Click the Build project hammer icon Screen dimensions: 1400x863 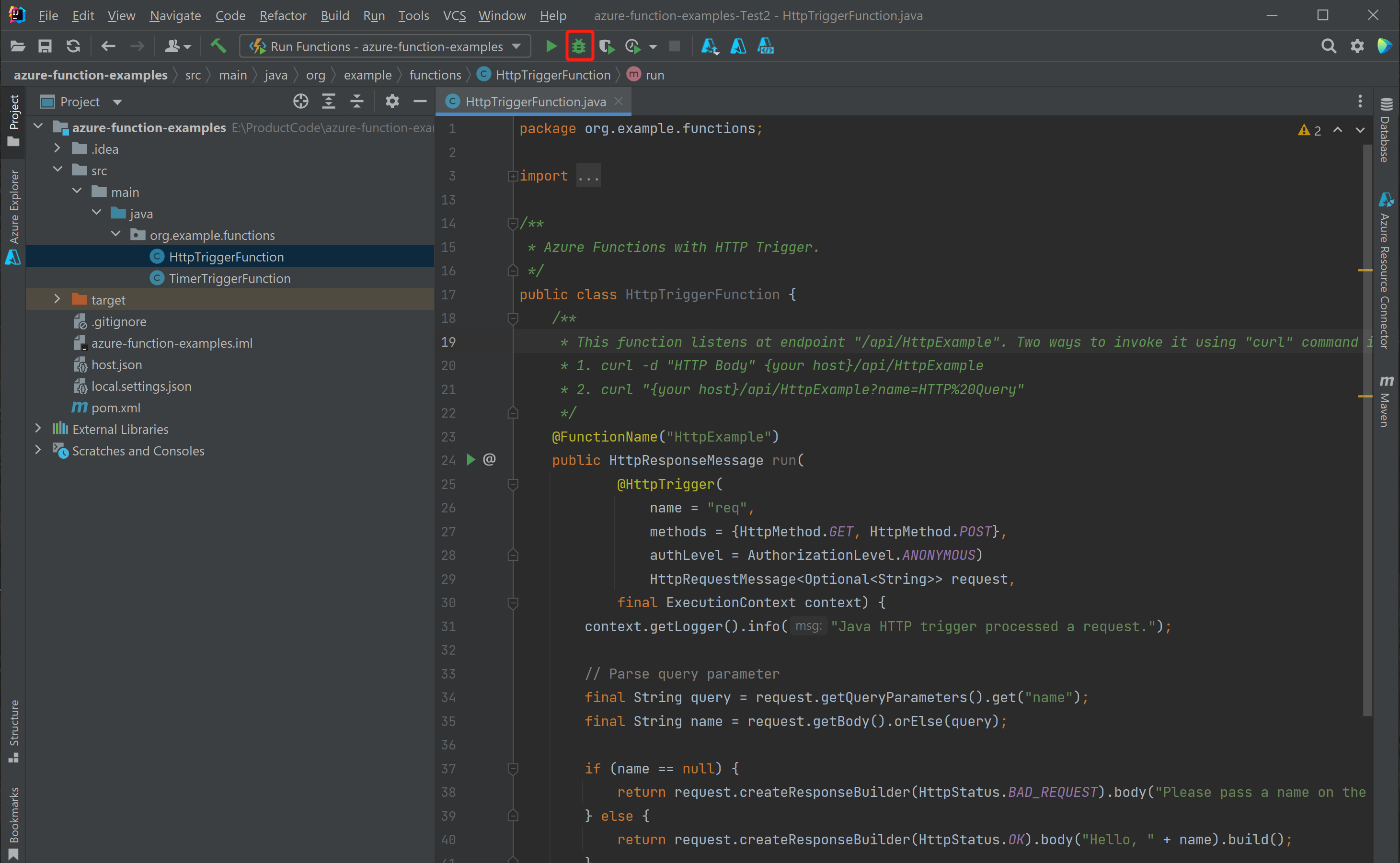tap(218, 46)
